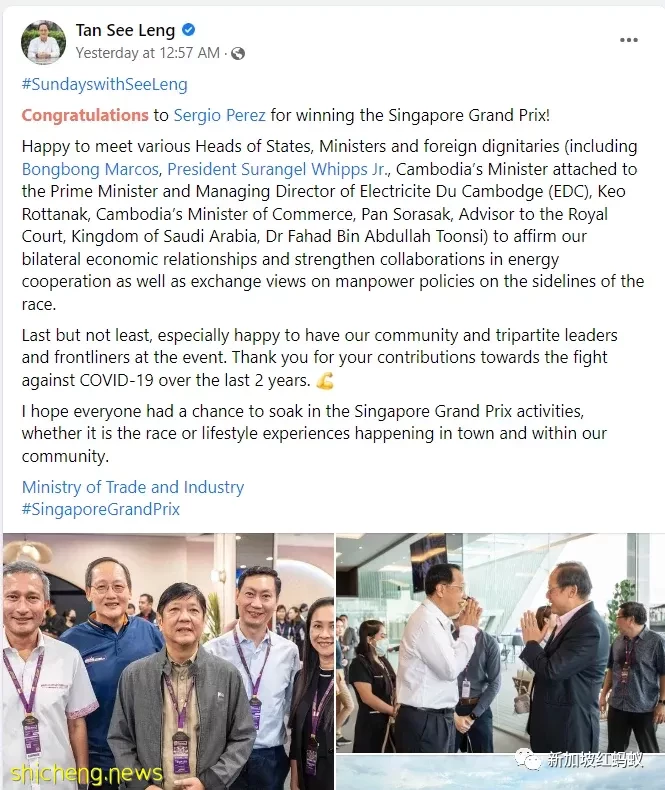Open the partially visible bottom right photo

point(500,773)
